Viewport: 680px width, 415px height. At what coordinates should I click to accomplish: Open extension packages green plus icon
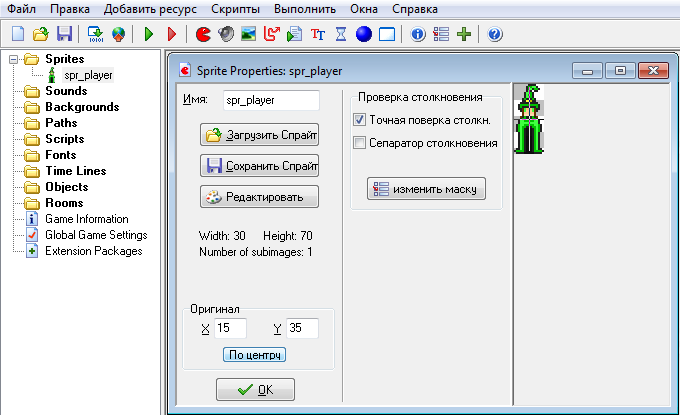464,34
